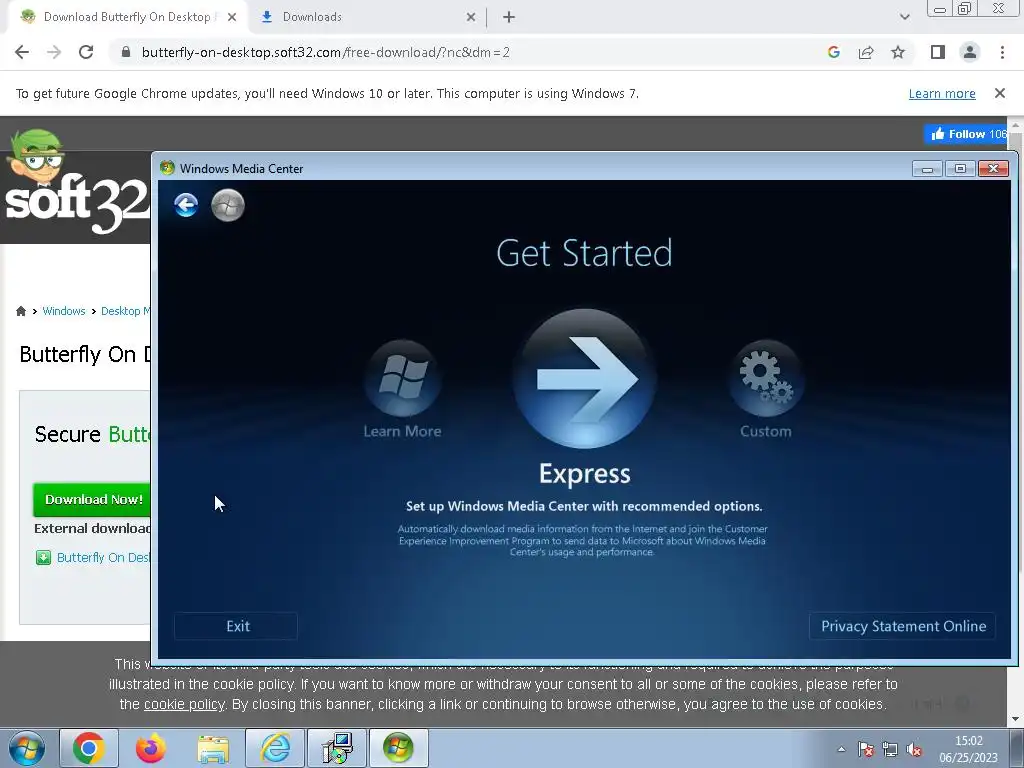Screen dimensions: 1024x768
Task: Close the Downloads tab
Action: pyautogui.click(x=471, y=17)
